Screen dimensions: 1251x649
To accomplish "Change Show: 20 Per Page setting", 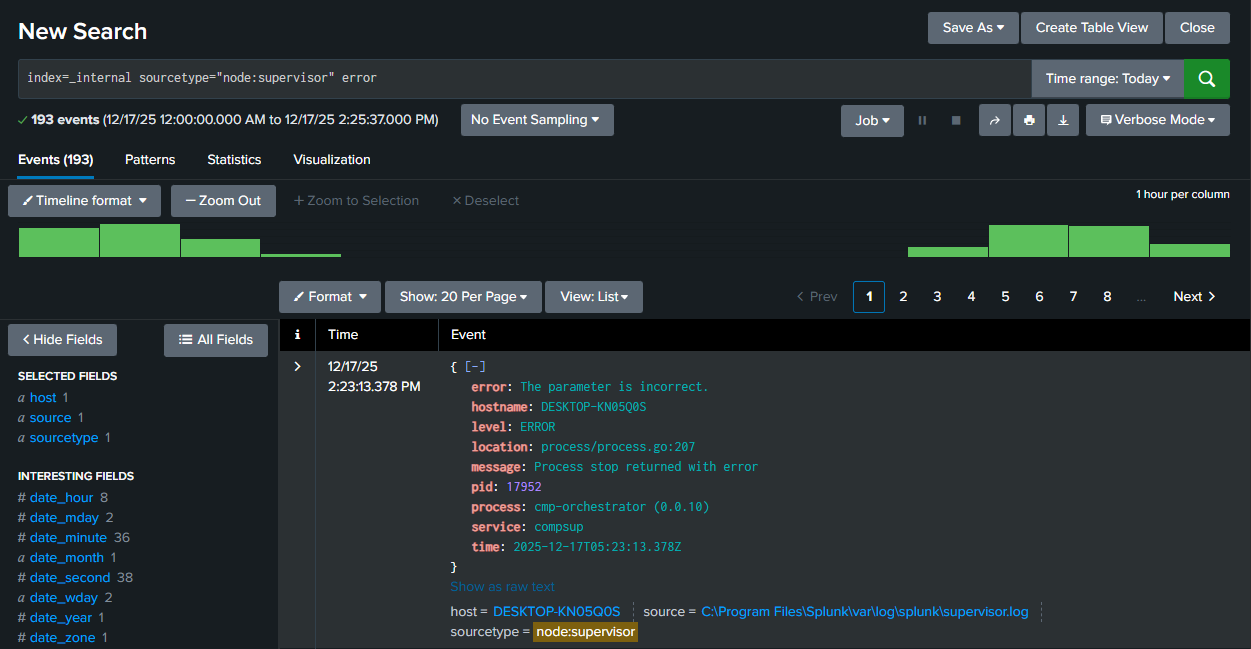I will 463,297.
